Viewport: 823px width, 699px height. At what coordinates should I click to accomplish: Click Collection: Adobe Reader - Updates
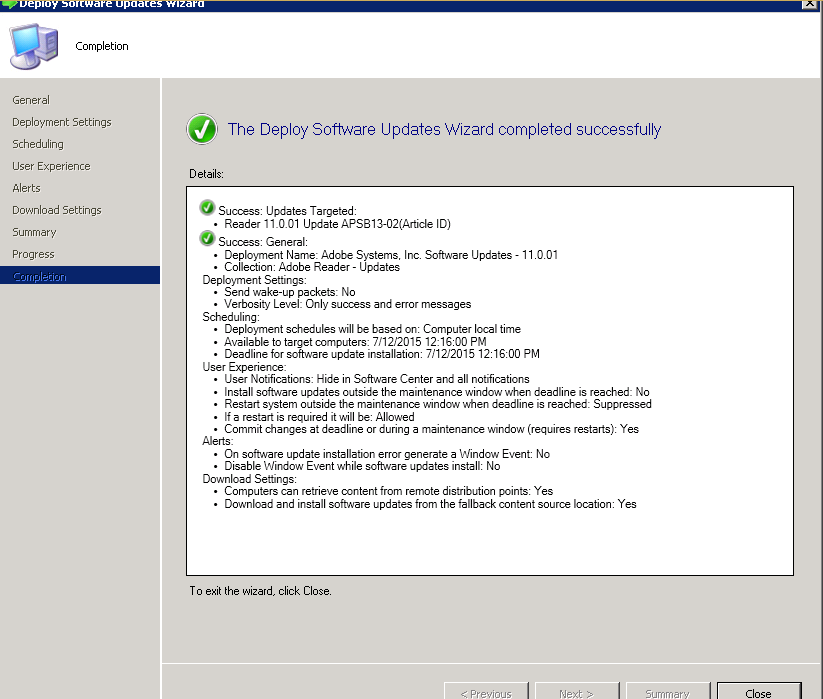pyautogui.click(x=312, y=267)
